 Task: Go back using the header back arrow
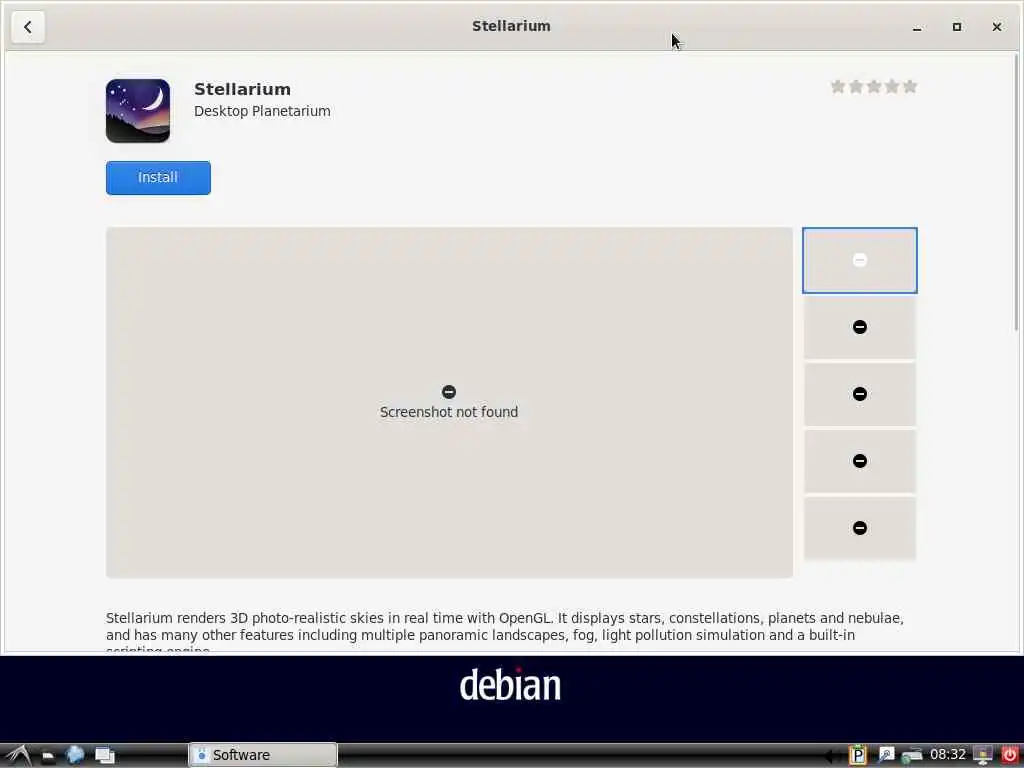tap(27, 27)
